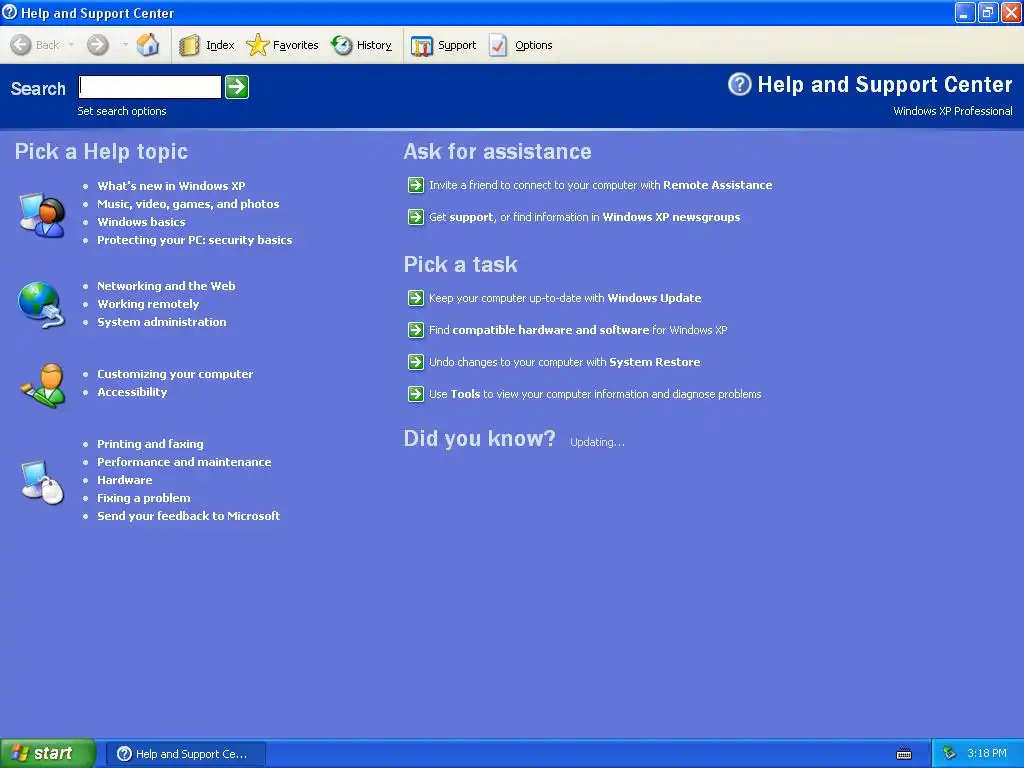Click the Forward arrow icon
Screen dimensions: 1024x768
pyautogui.click(x=98, y=45)
